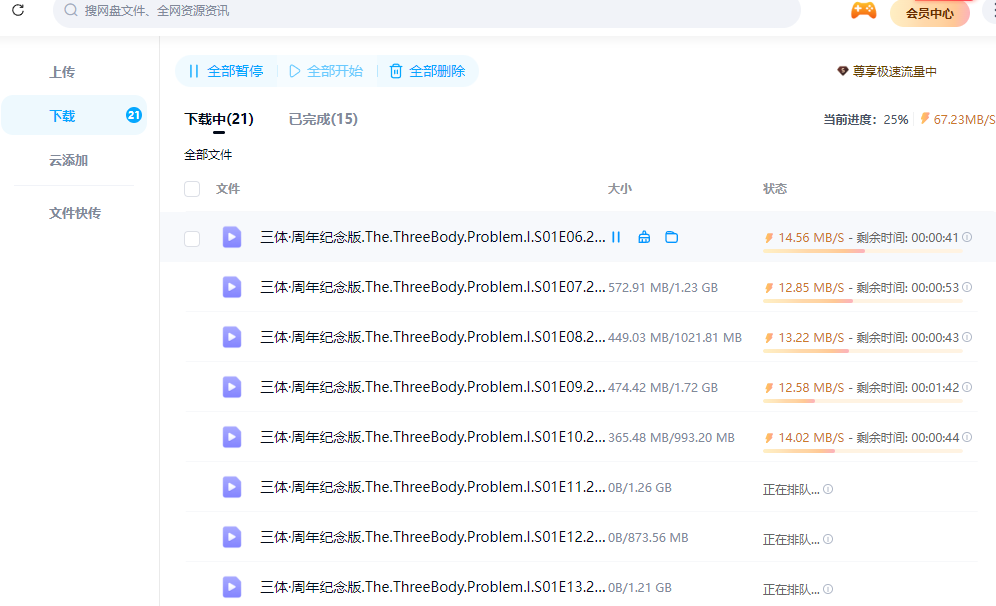The width and height of the screenshot is (996, 606).
Task: Click 全部开始 to start all
Action: click(x=326, y=71)
